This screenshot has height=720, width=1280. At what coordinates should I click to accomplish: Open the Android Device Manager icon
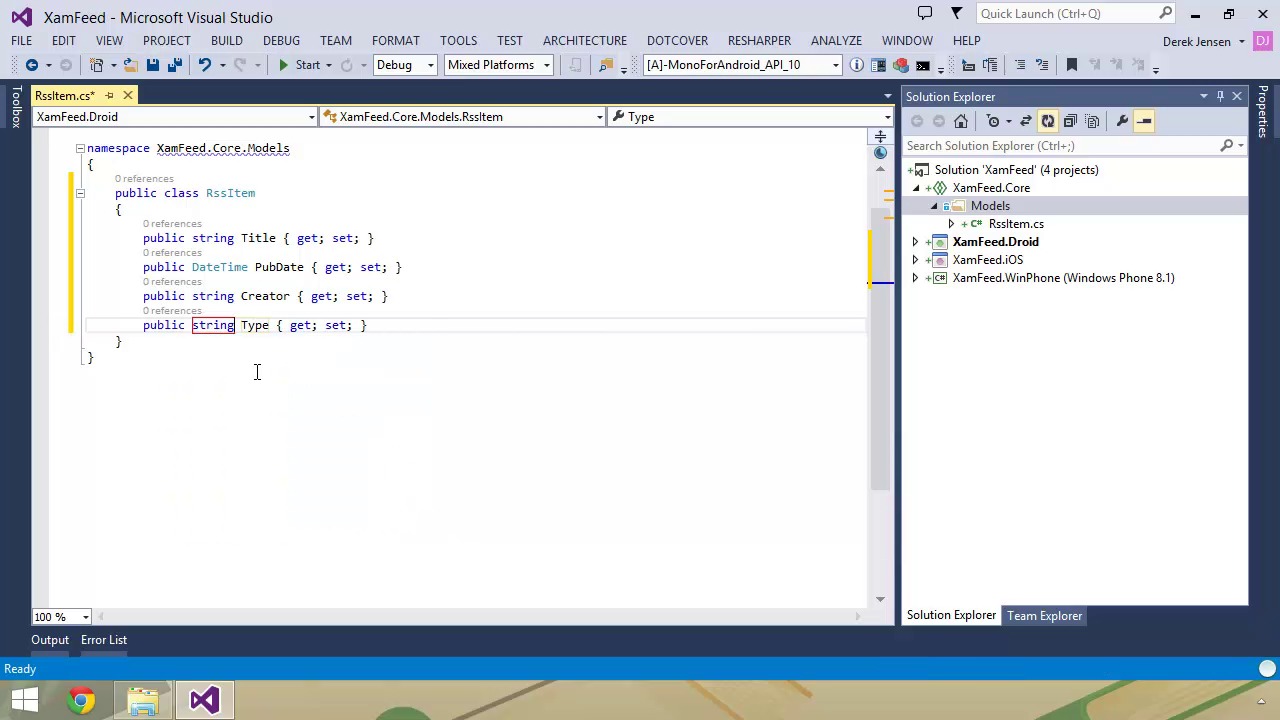(x=878, y=65)
